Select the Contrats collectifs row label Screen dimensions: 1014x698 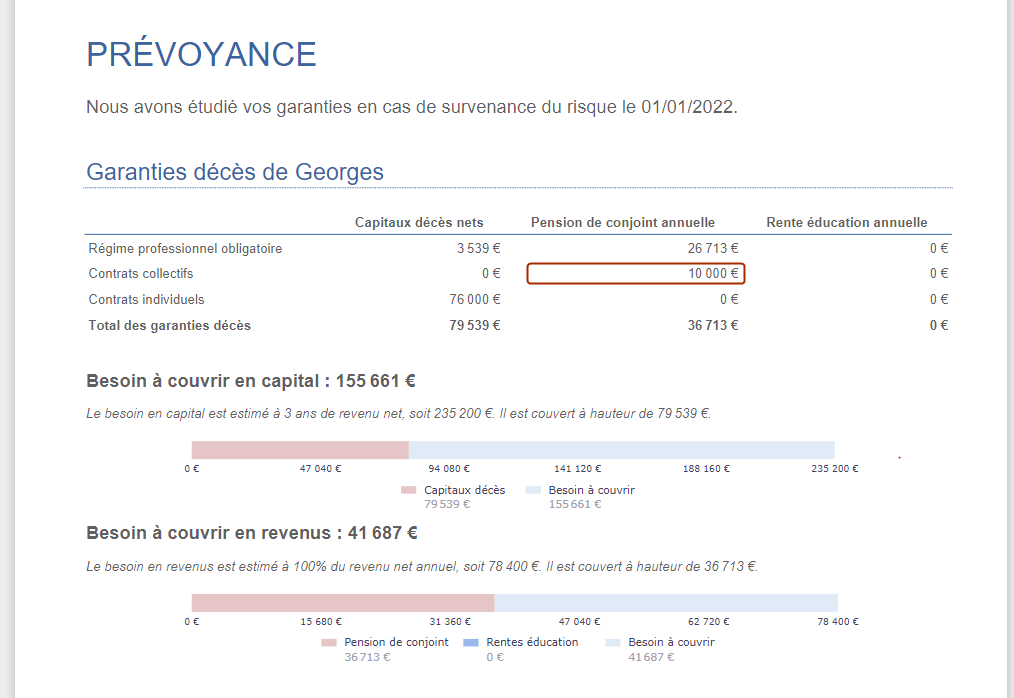pyautogui.click(x=141, y=273)
